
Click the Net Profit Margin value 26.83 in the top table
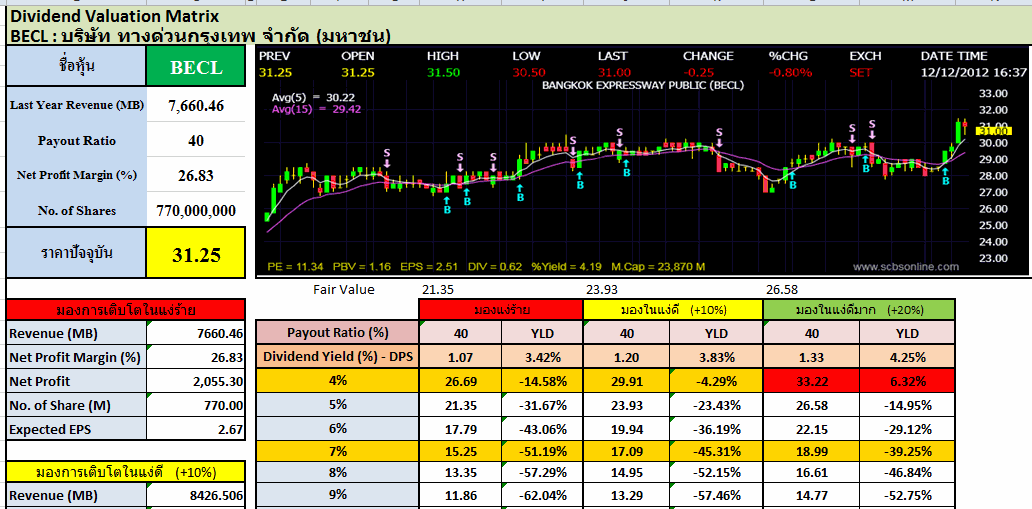click(195, 176)
